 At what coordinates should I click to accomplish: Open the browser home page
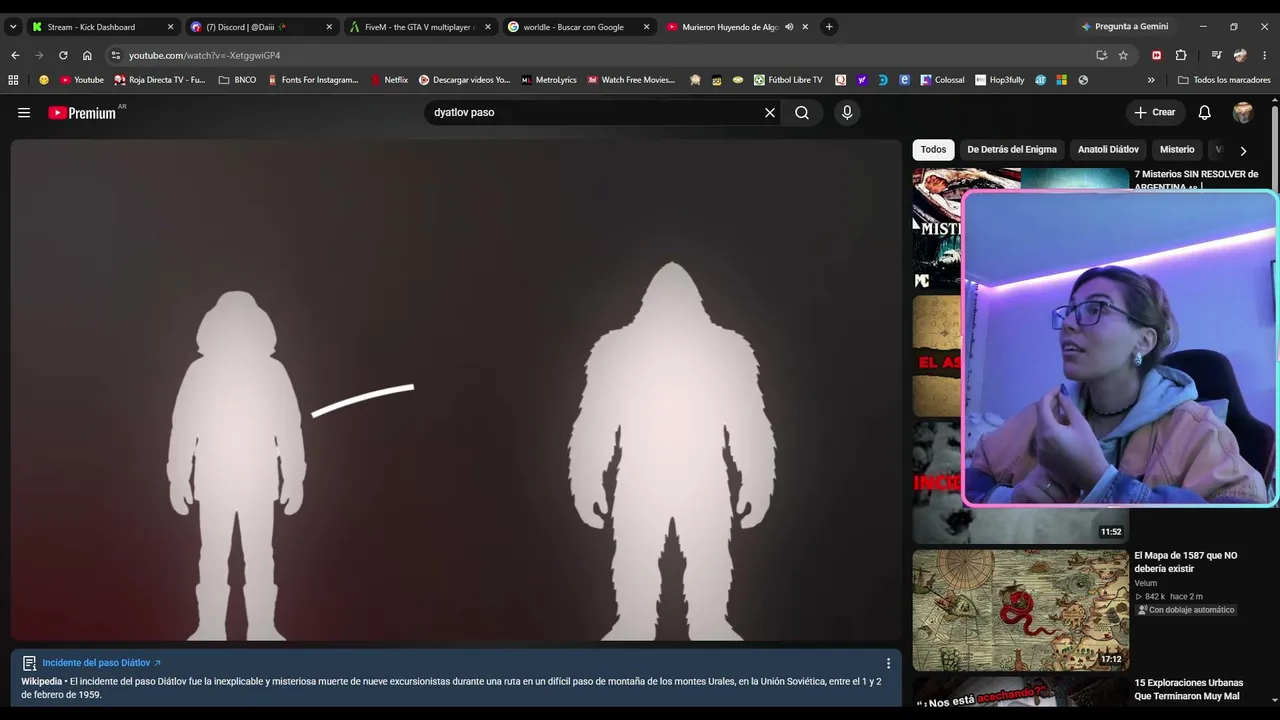(x=87, y=55)
